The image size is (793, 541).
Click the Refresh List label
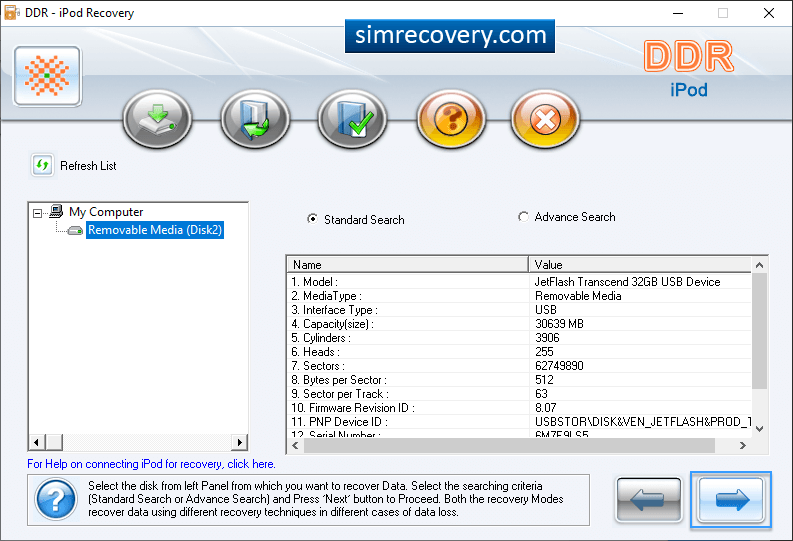(88, 166)
